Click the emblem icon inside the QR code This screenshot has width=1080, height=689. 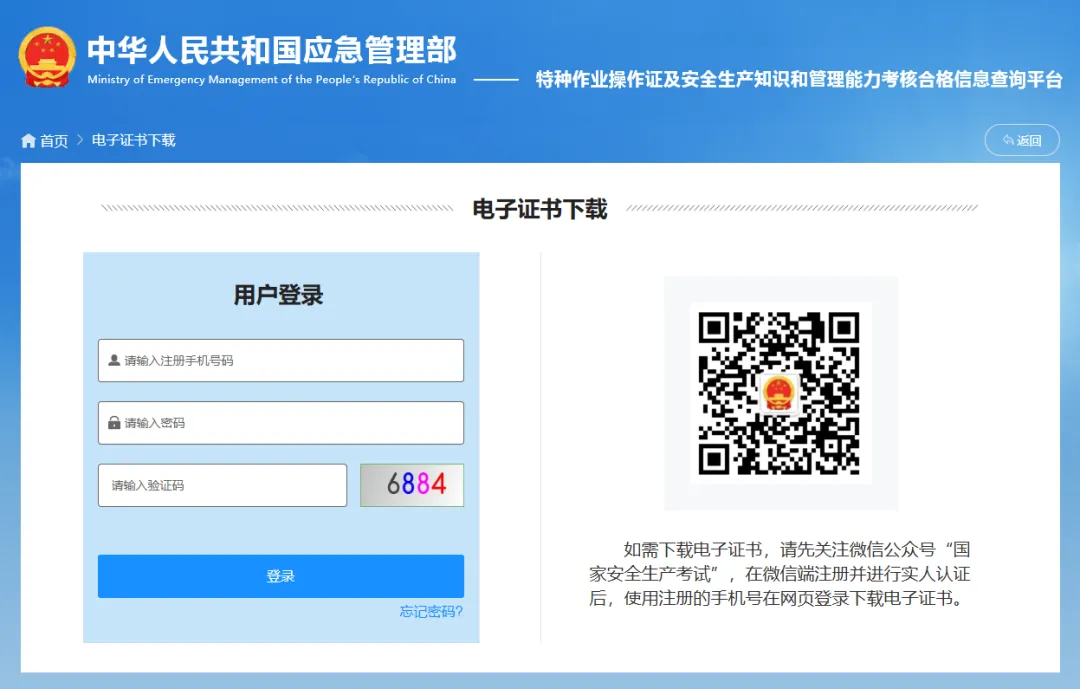(779, 393)
